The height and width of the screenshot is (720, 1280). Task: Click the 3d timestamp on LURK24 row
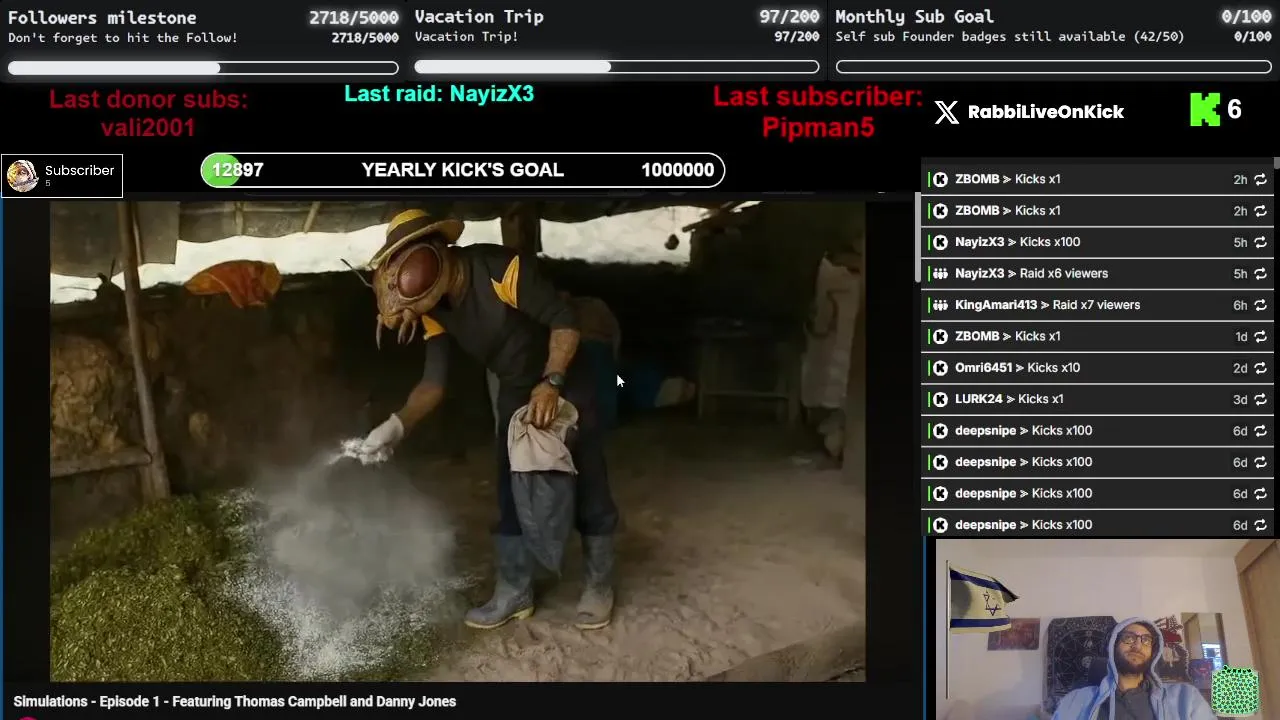pyautogui.click(x=1240, y=399)
